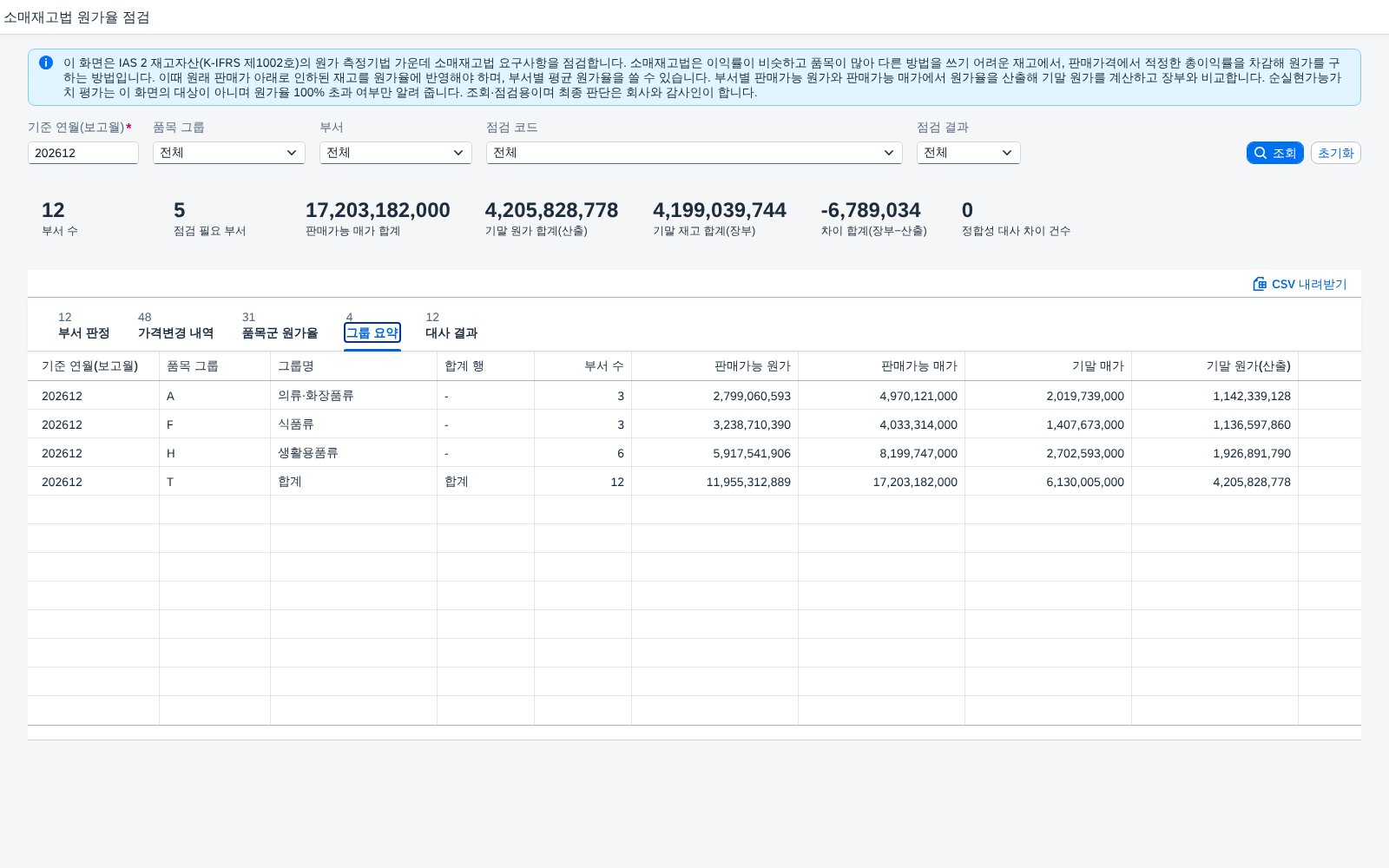The image size is (1389, 868).
Task: Click the blue info icon in banner
Action: tap(46, 62)
